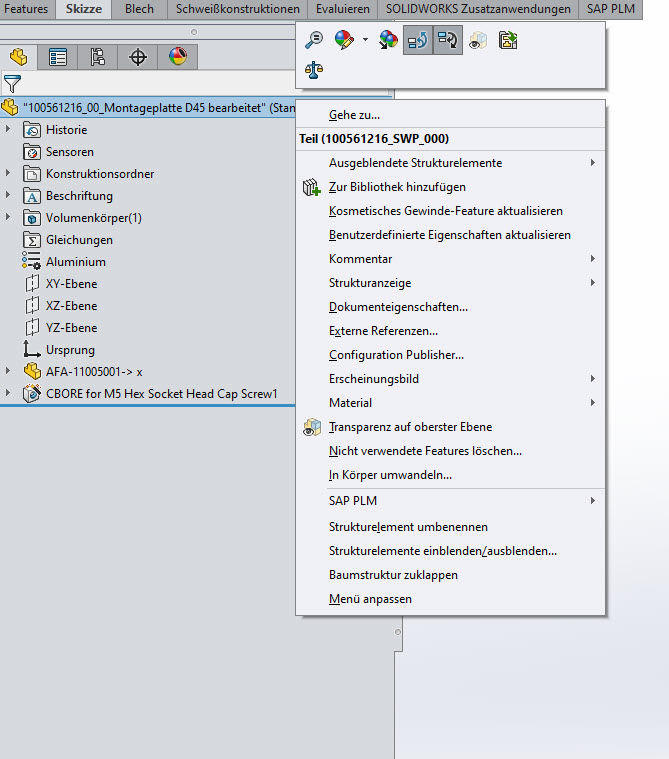This screenshot has height=759, width=669.
Task: Choose Kosmetisches Gewinde-Feature aktualisieren
Action: [x=450, y=211]
